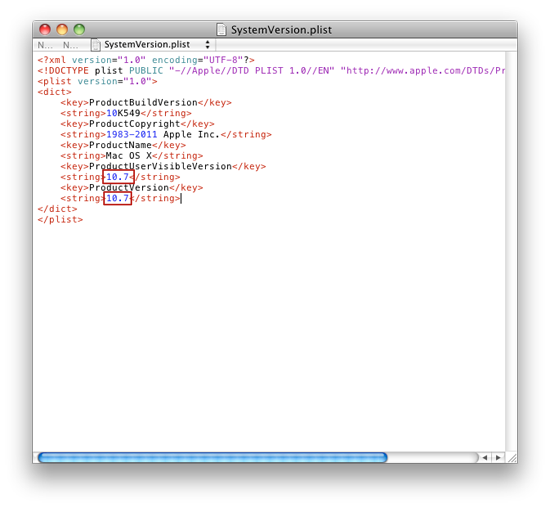Click the 10.7 value under ProductVersion
The height and width of the screenshot is (508, 550).
pyautogui.click(x=118, y=198)
